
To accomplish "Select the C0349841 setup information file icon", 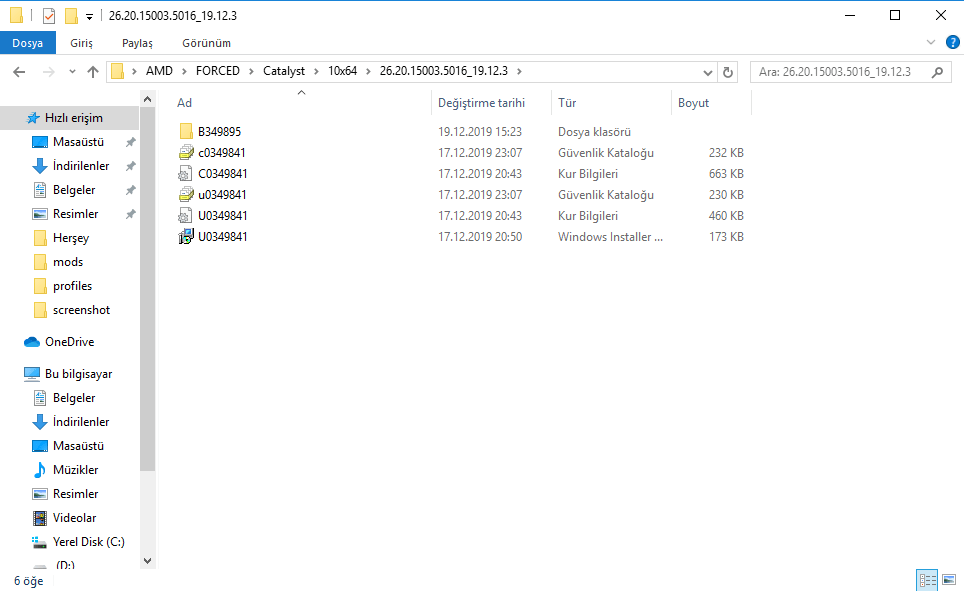I will pos(185,173).
